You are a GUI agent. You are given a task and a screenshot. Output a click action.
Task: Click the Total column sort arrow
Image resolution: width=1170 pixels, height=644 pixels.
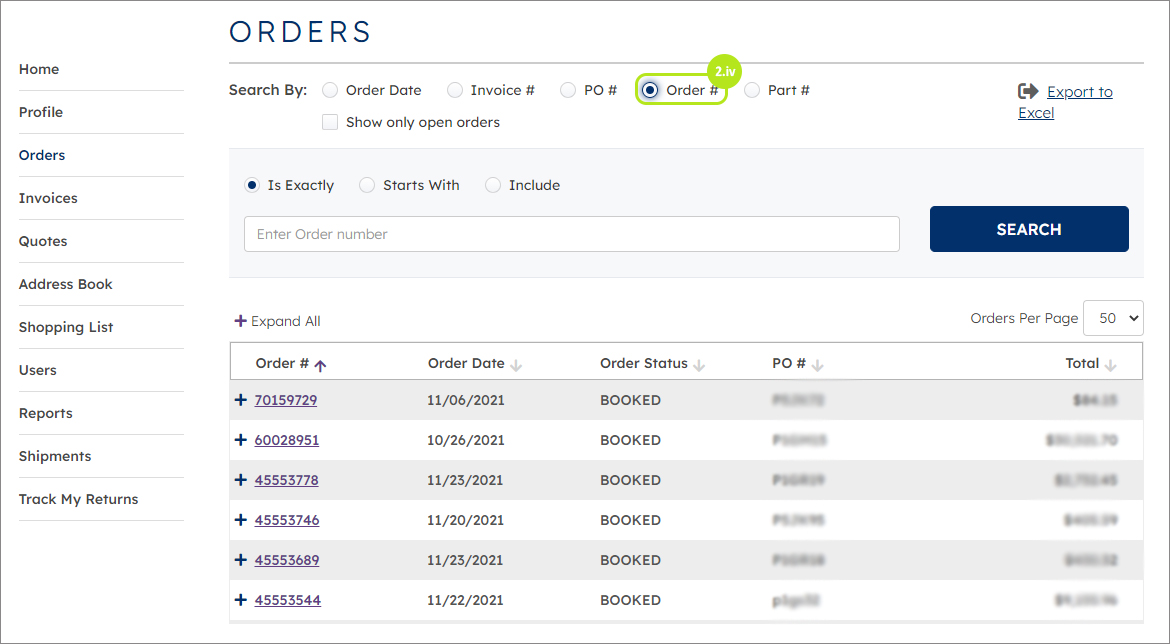[1110, 366]
